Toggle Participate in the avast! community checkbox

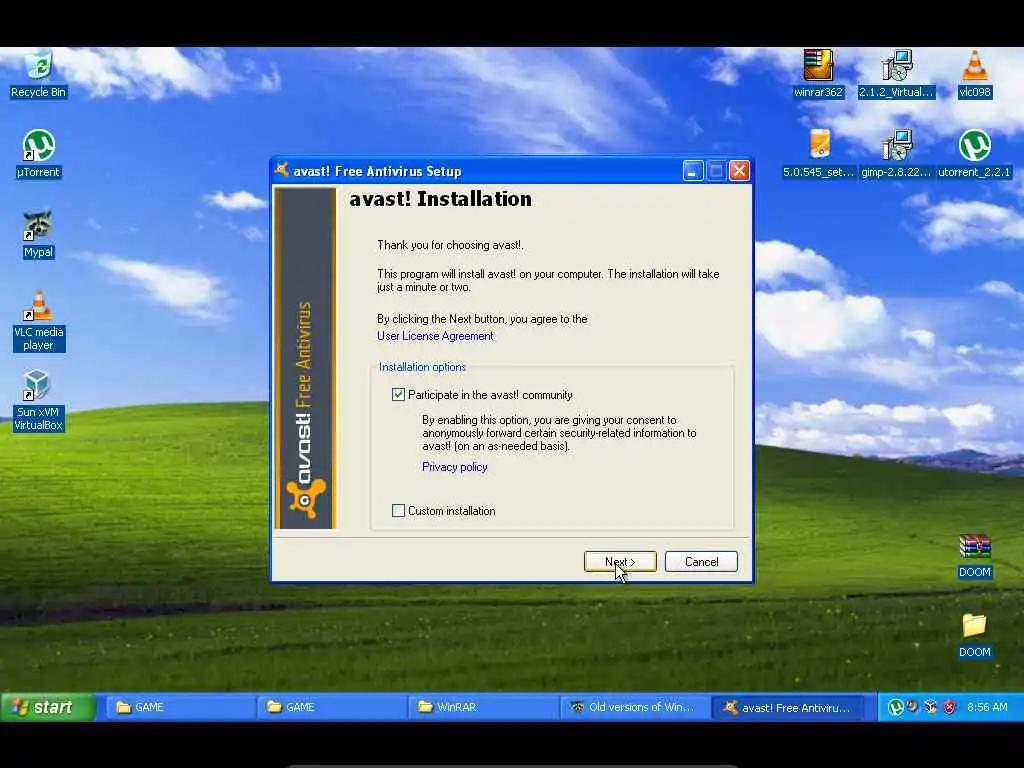(398, 394)
